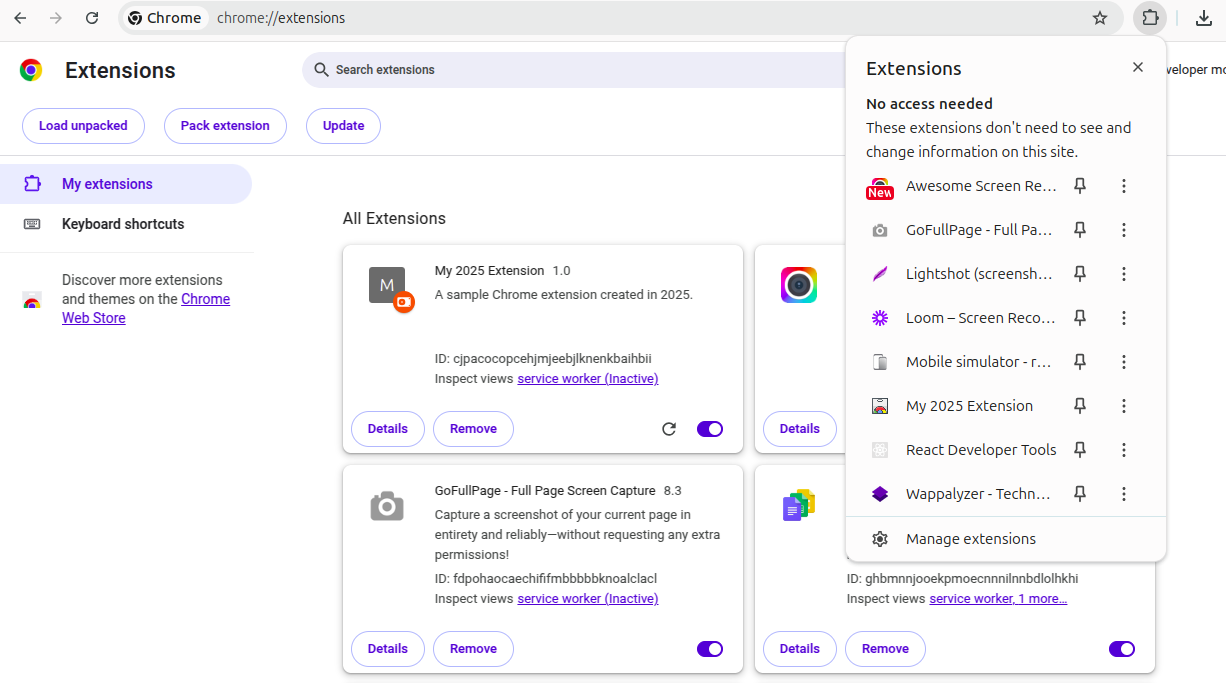Open the Chrome downloads icon
This screenshot has width=1226, height=683.
pyautogui.click(x=1204, y=18)
